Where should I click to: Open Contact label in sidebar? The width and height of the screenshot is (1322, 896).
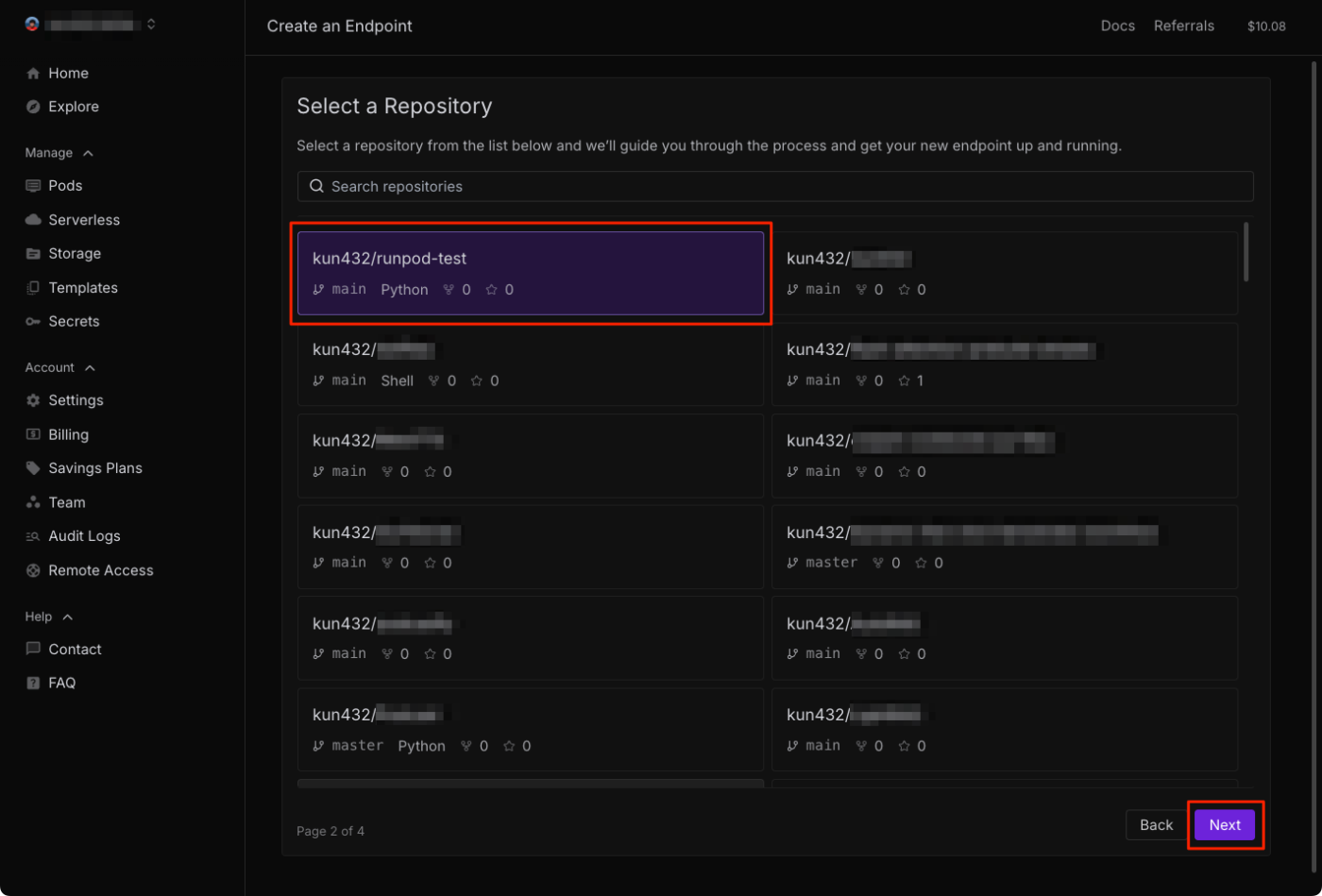75,650
